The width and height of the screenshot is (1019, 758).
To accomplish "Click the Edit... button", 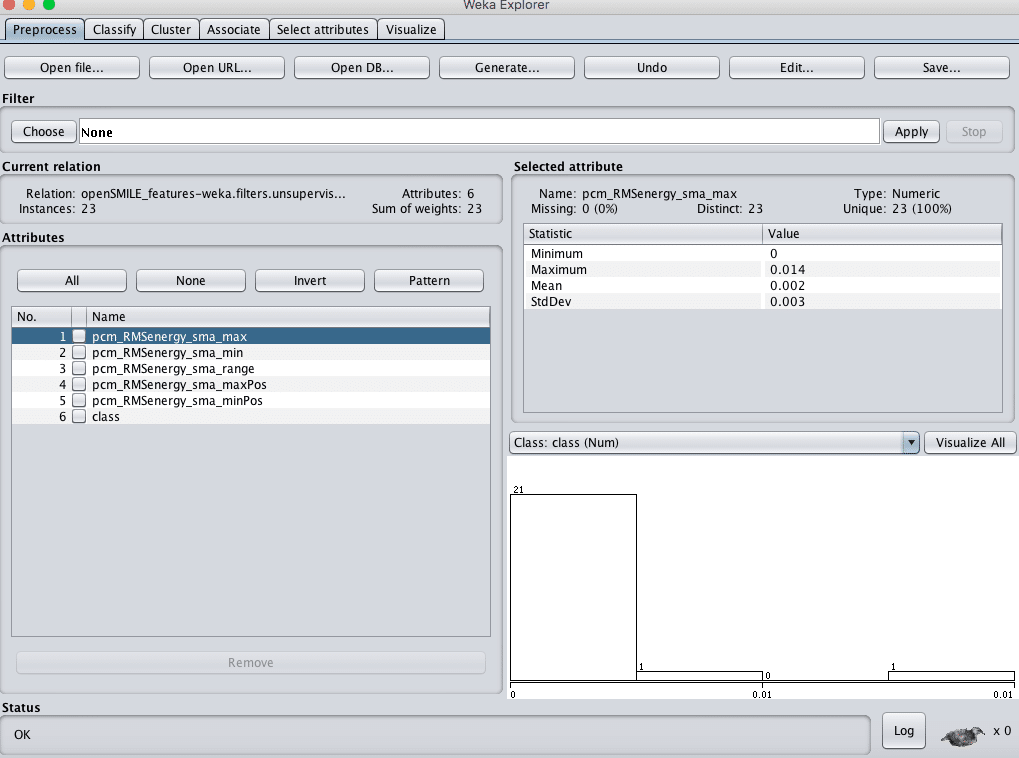I will coord(797,68).
